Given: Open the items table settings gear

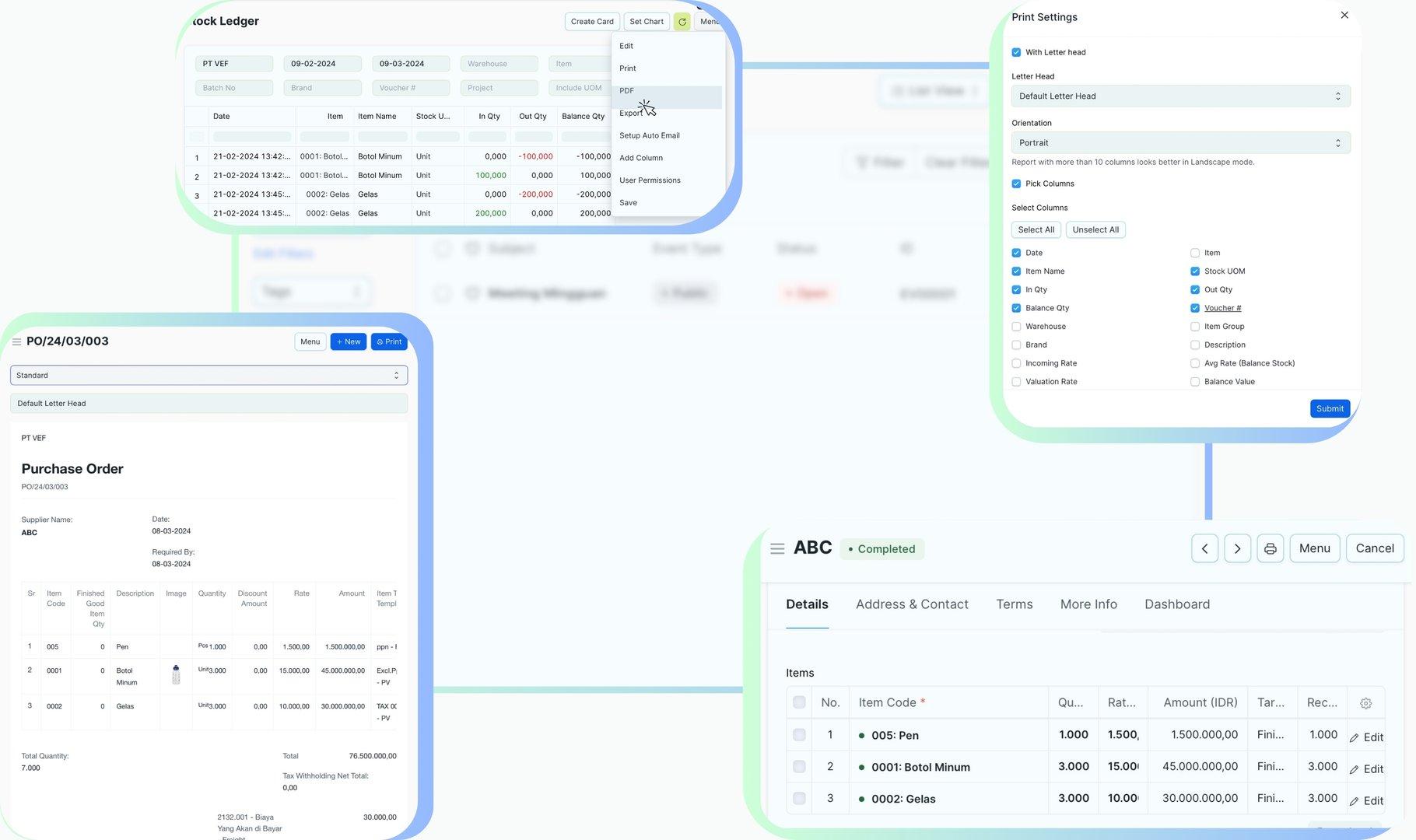Looking at the screenshot, I should pos(1365,703).
